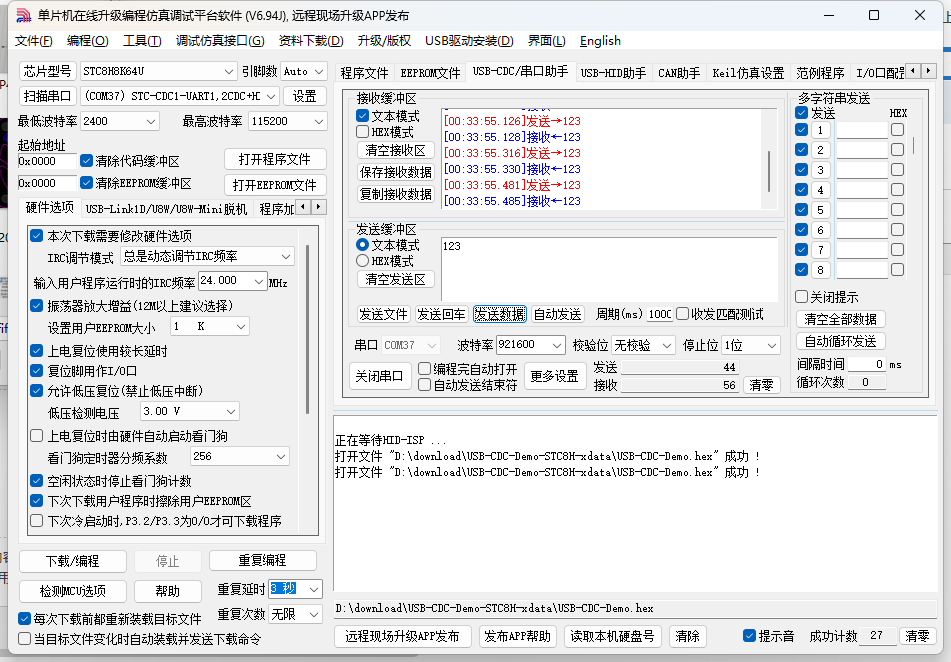Image resolution: width=951 pixels, height=662 pixels.
Task: Click 打开程序文件 button
Action: coord(275,159)
